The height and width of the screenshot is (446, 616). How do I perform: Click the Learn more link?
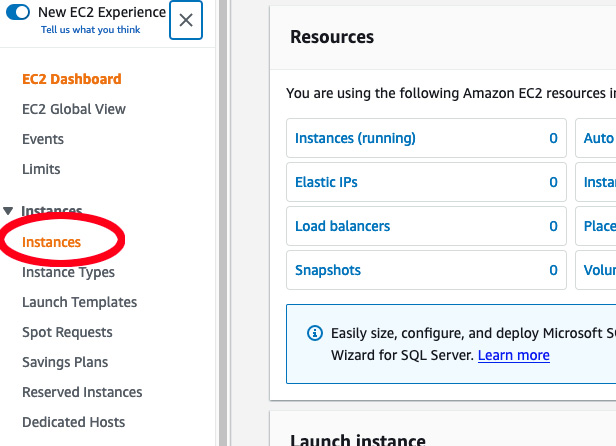[x=513, y=355]
